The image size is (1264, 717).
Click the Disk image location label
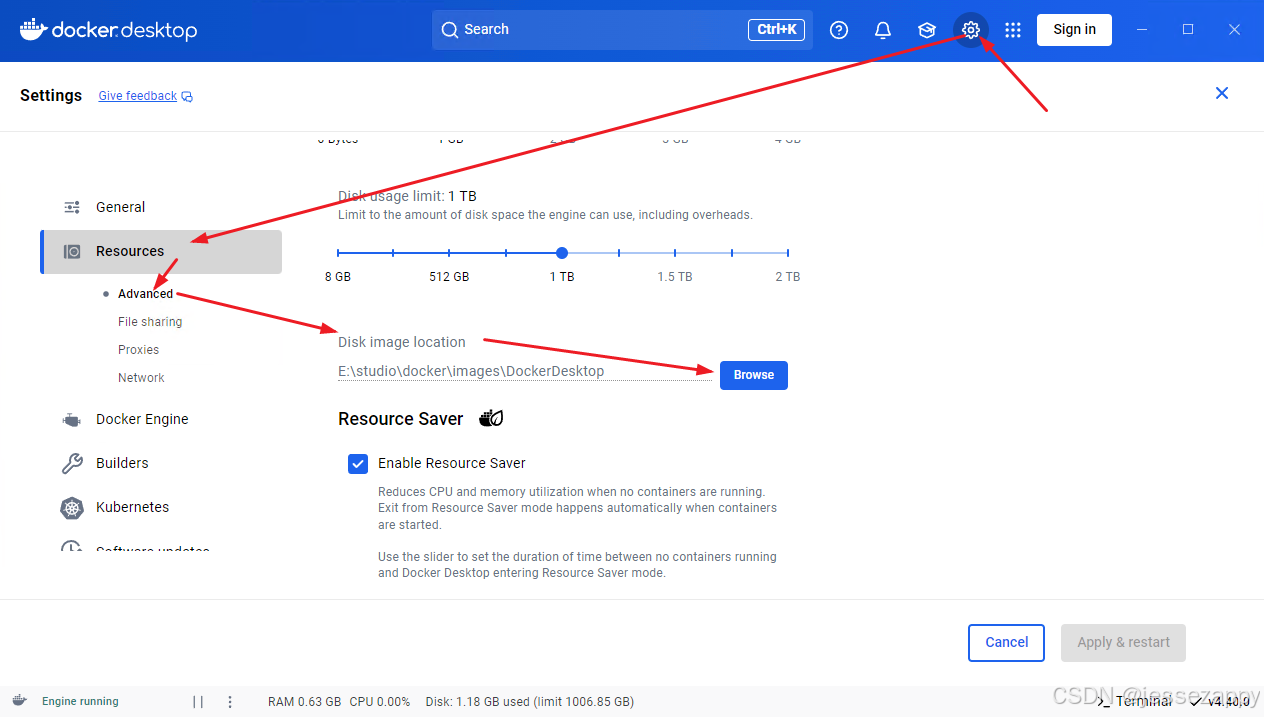pos(402,342)
